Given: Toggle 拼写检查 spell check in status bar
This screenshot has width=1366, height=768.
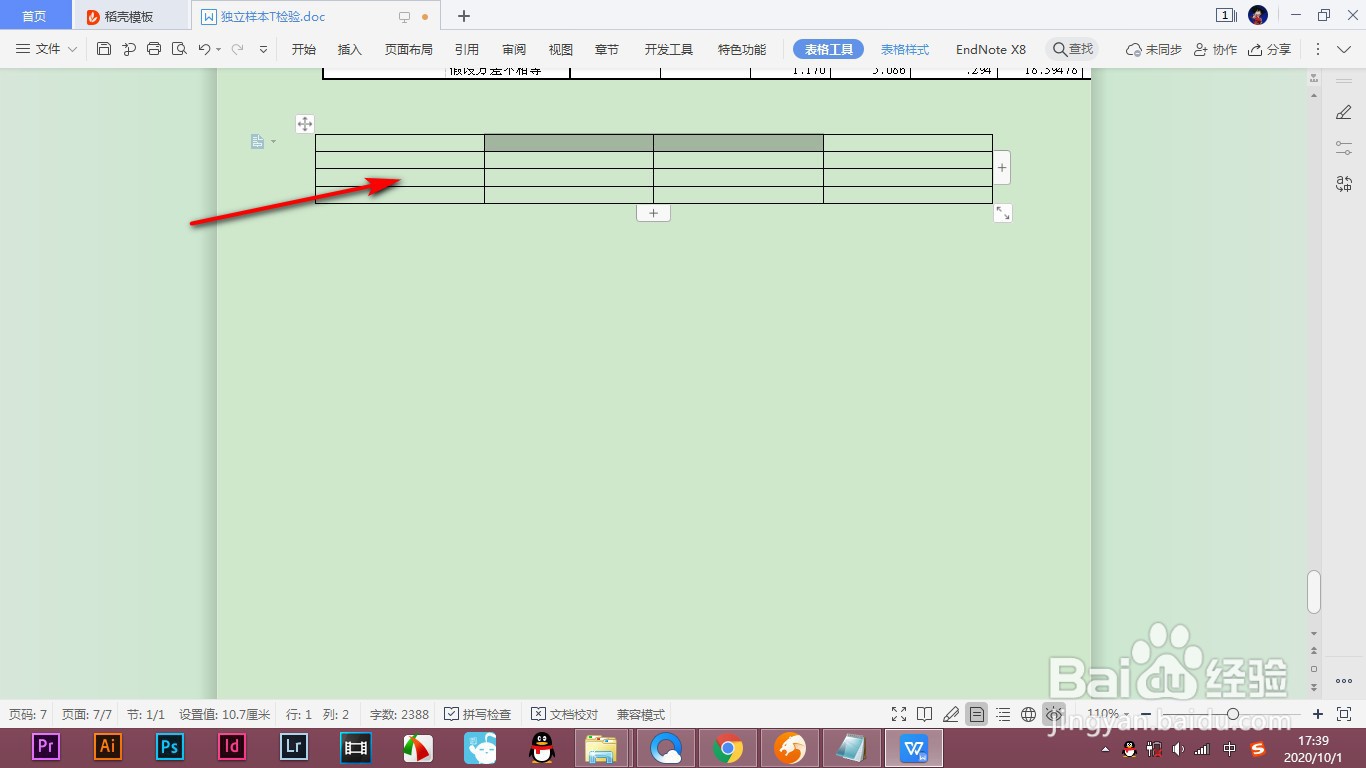Looking at the screenshot, I should click(478, 714).
